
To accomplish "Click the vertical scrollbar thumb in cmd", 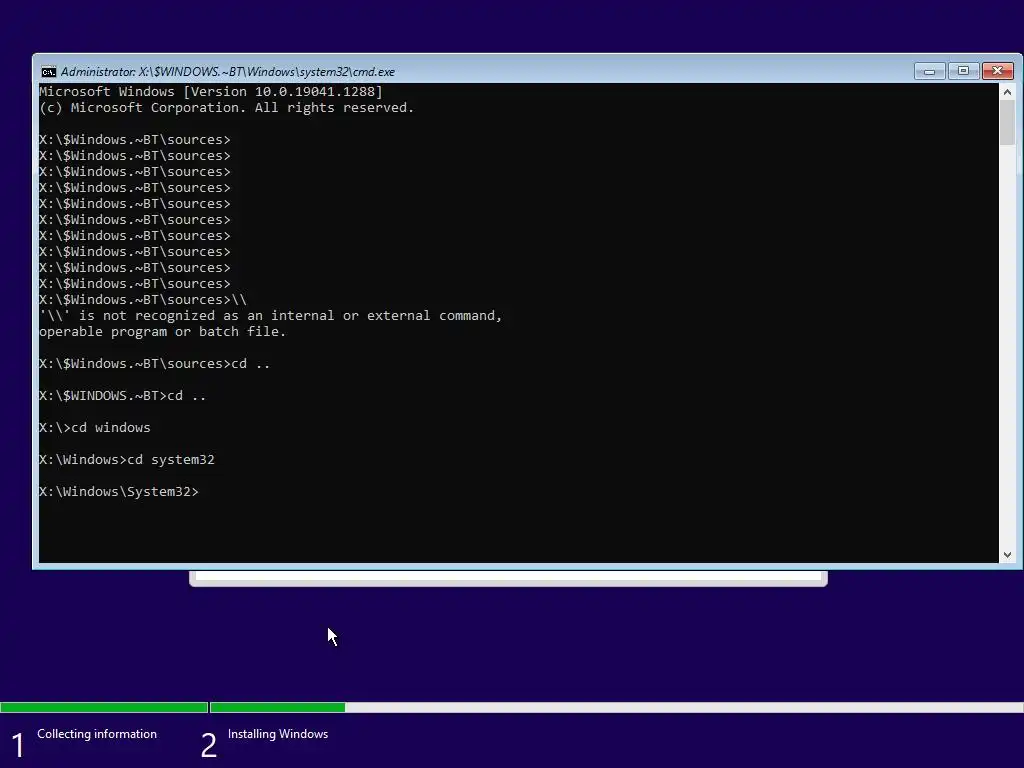I will [x=1007, y=123].
